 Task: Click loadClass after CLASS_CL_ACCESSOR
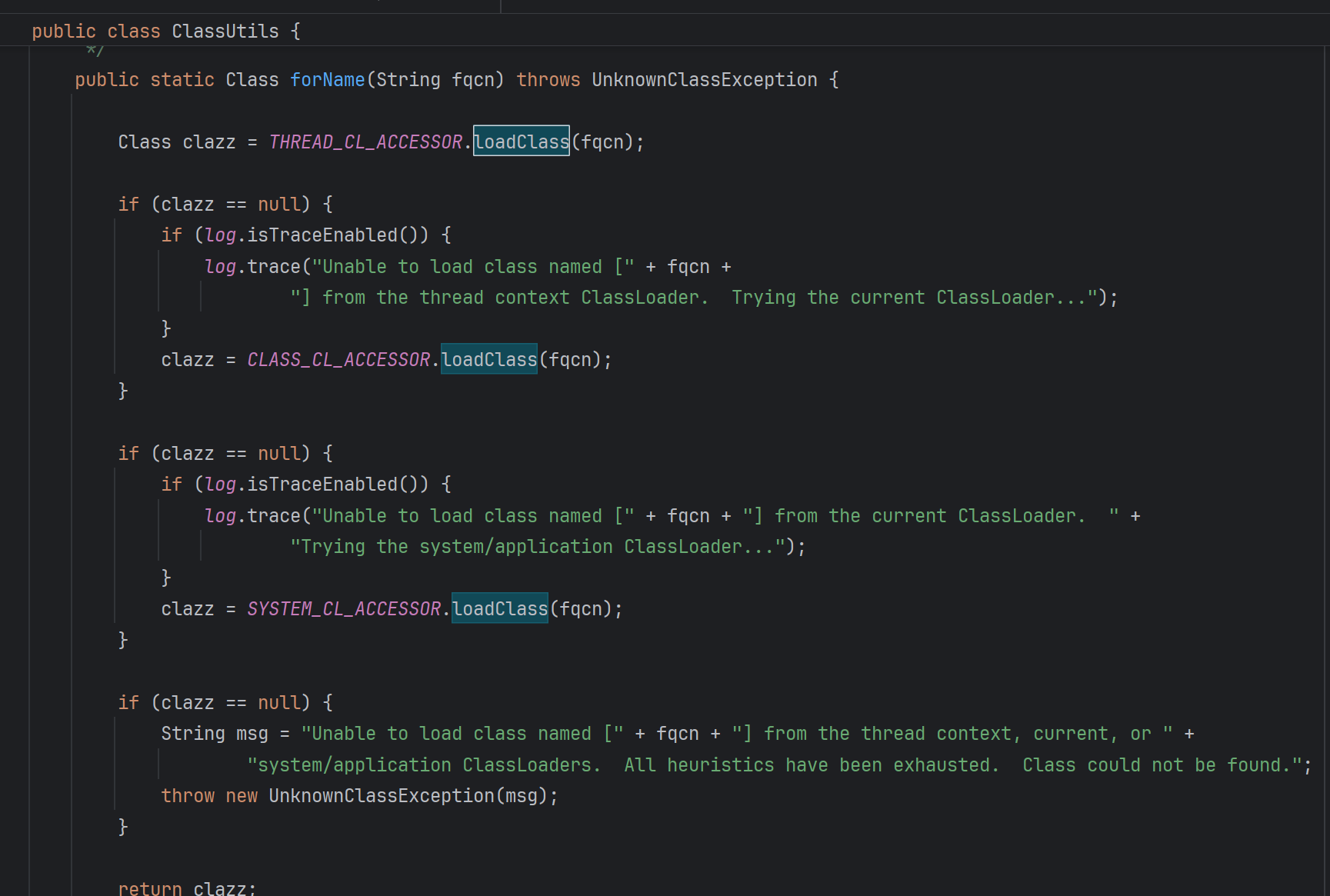tap(488, 360)
